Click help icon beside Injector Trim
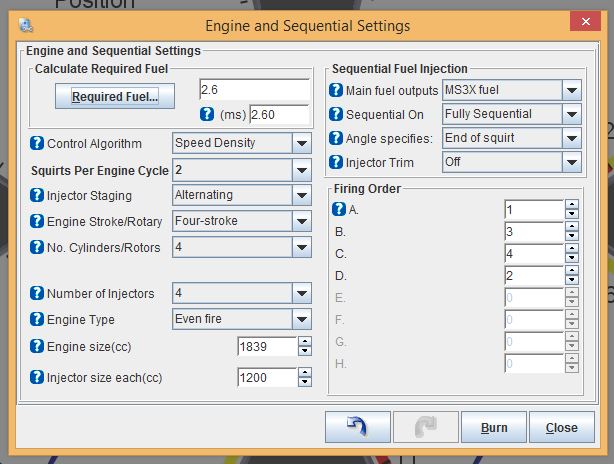Viewport: 614px width, 464px height. click(x=336, y=162)
